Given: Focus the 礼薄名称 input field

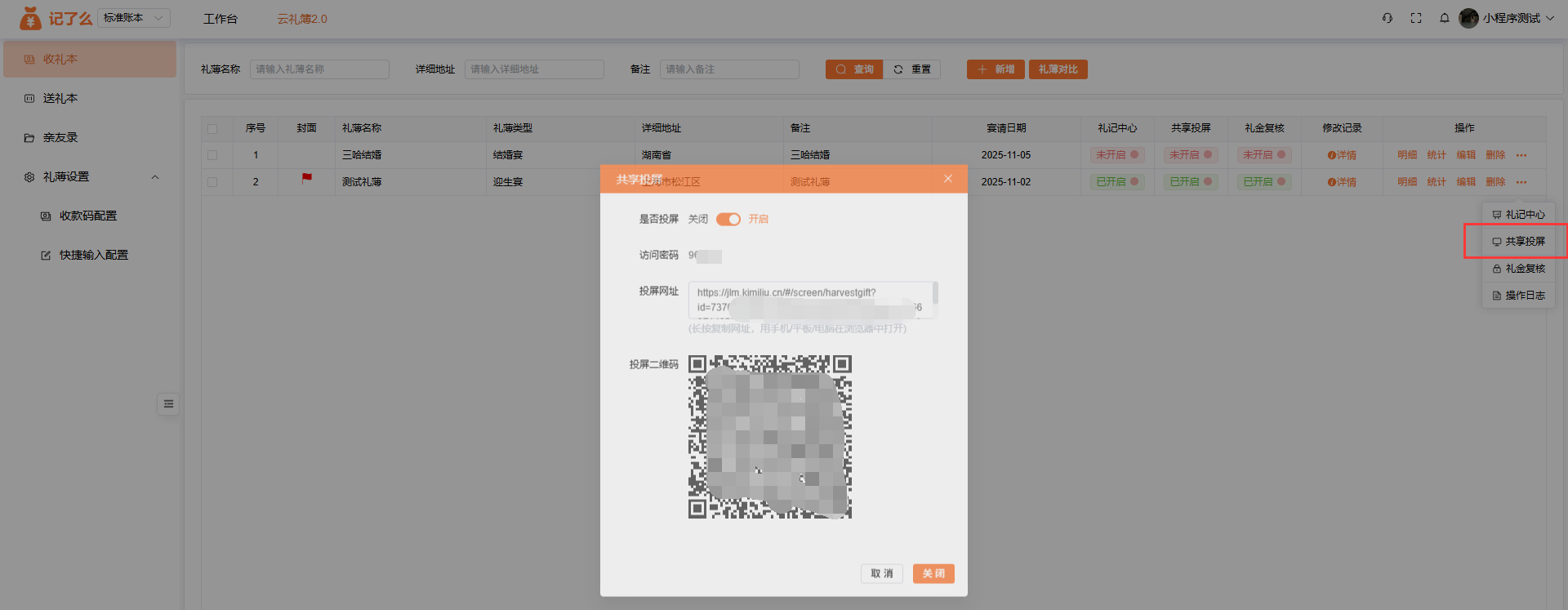Looking at the screenshot, I should pyautogui.click(x=319, y=69).
